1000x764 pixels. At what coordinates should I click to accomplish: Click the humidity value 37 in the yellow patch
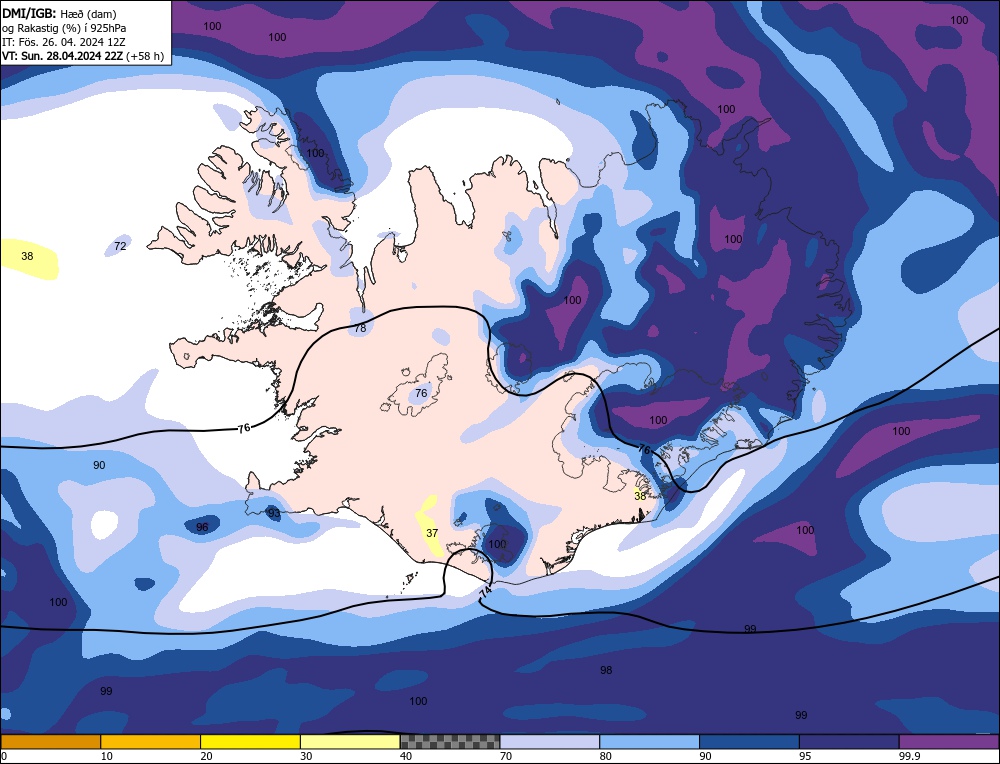[432, 533]
